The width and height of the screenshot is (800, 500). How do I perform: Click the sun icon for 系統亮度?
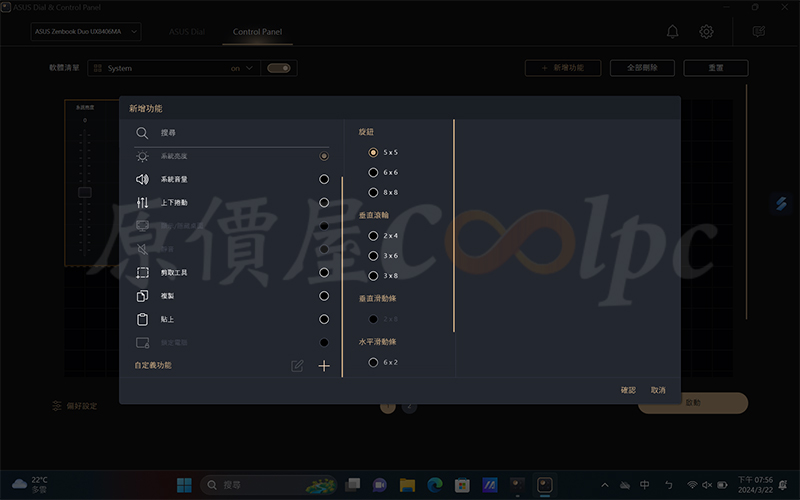pyautogui.click(x=142, y=156)
